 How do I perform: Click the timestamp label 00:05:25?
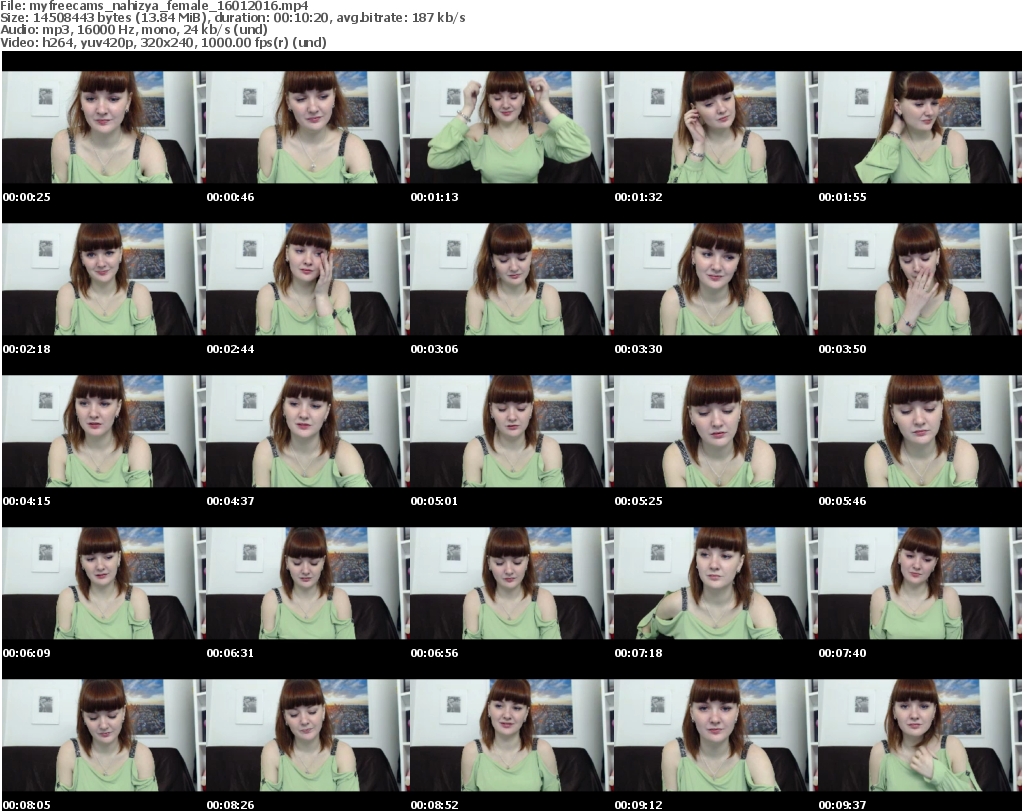(638, 501)
